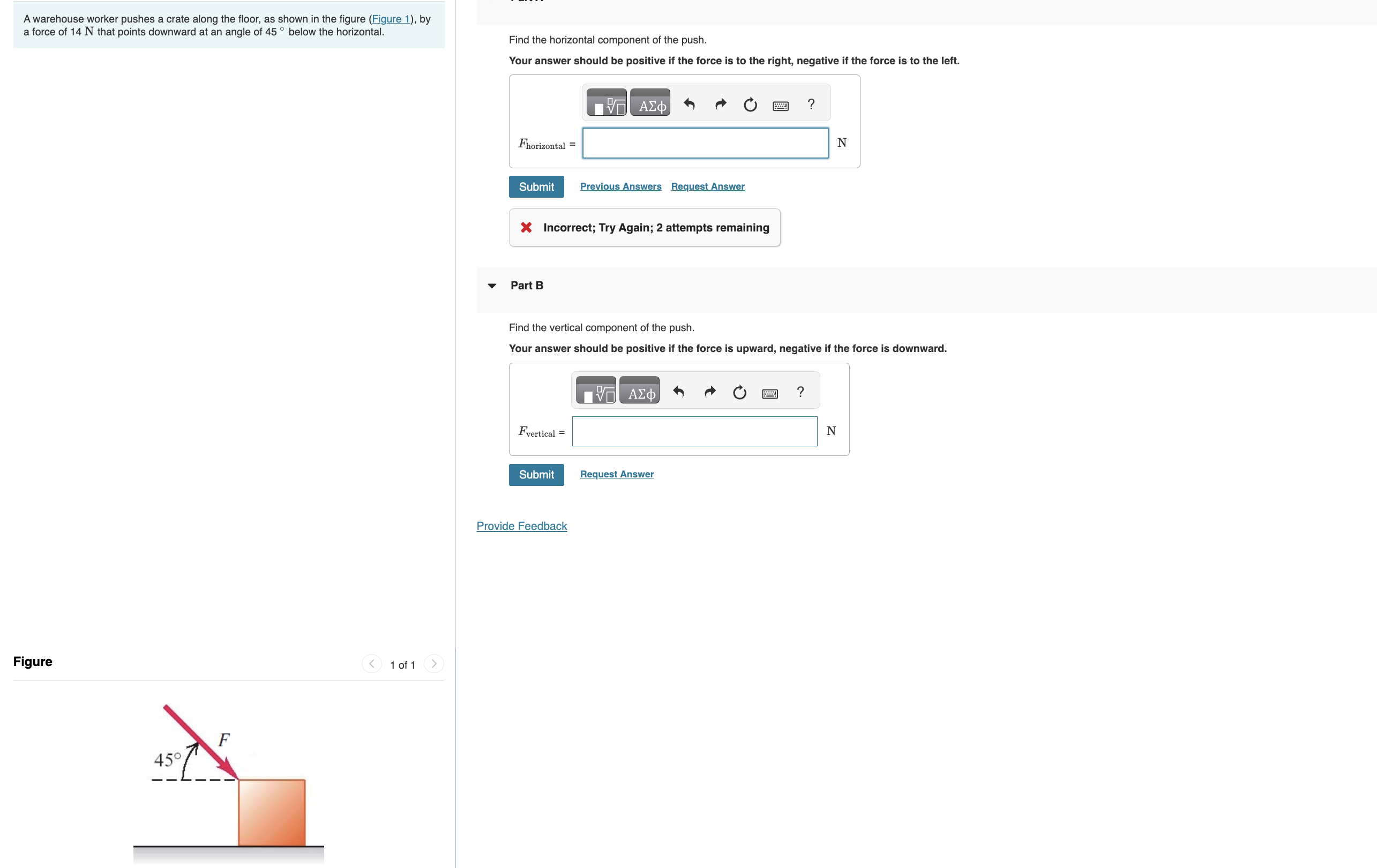Click the Provide Feedback link
The width and height of the screenshot is (1377, 868).
[521, 526]
